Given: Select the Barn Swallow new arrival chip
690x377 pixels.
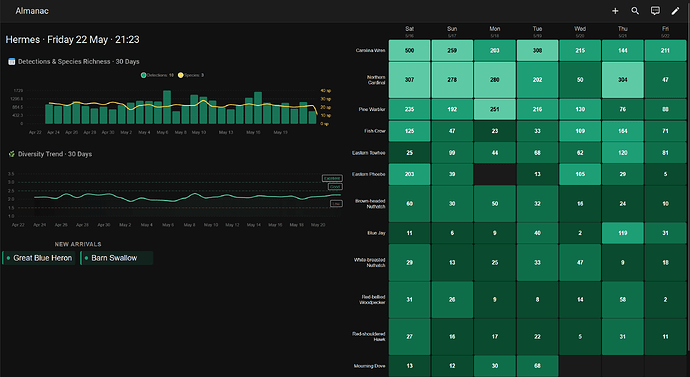Looking at the screenshot, I should pos(117,258).
